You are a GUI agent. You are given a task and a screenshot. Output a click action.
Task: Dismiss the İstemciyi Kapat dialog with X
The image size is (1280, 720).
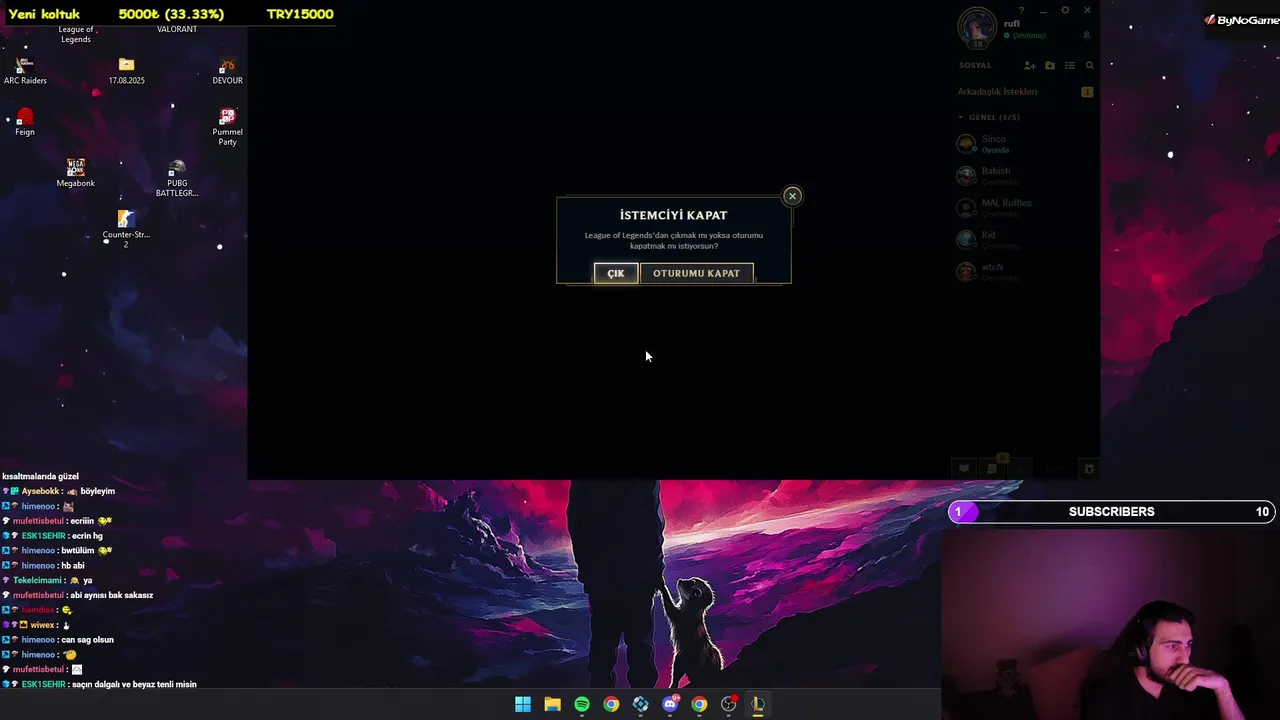click(x=792, y=196)
